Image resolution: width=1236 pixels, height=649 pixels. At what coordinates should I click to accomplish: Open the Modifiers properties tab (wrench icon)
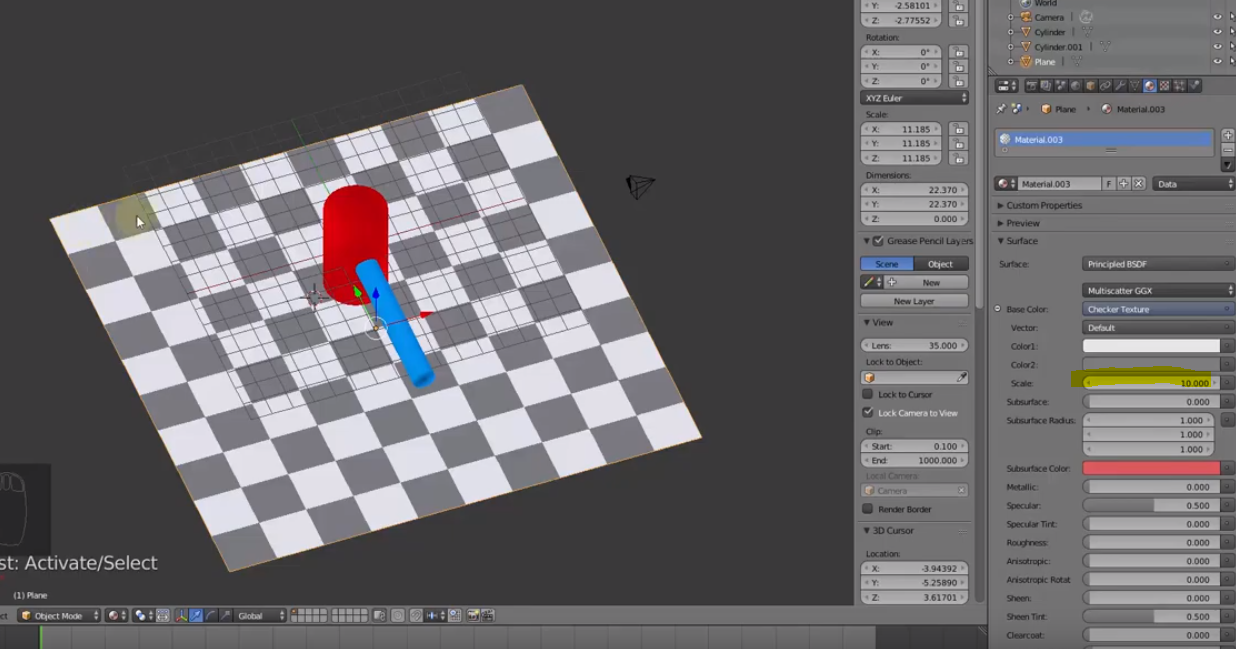[x=1120, y=86]
